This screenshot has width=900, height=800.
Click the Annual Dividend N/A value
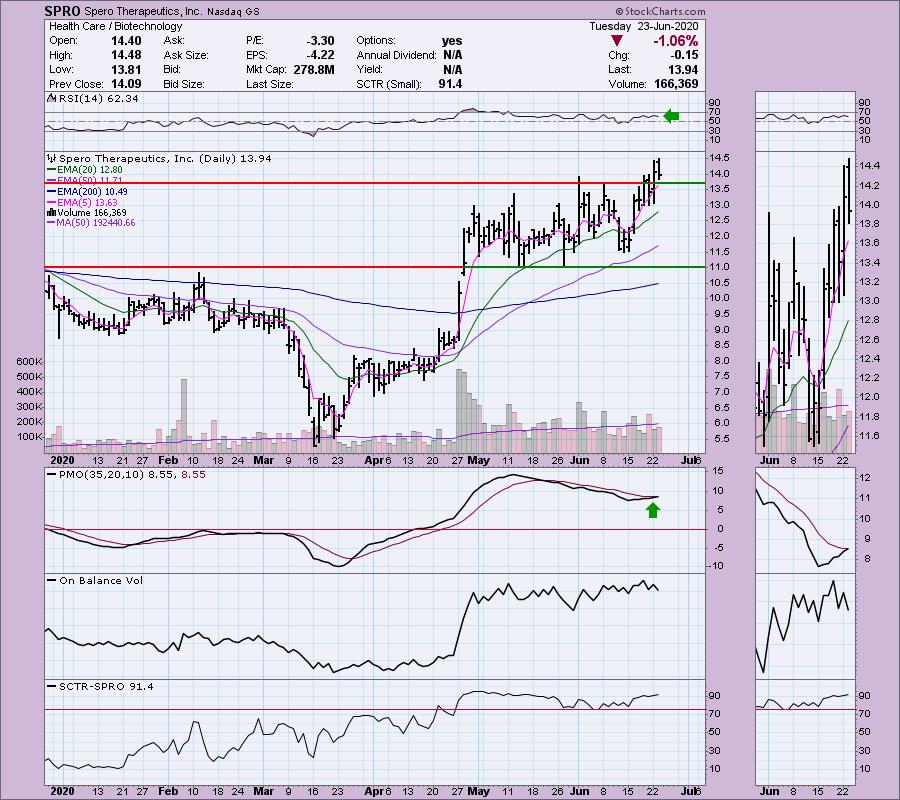452,55
